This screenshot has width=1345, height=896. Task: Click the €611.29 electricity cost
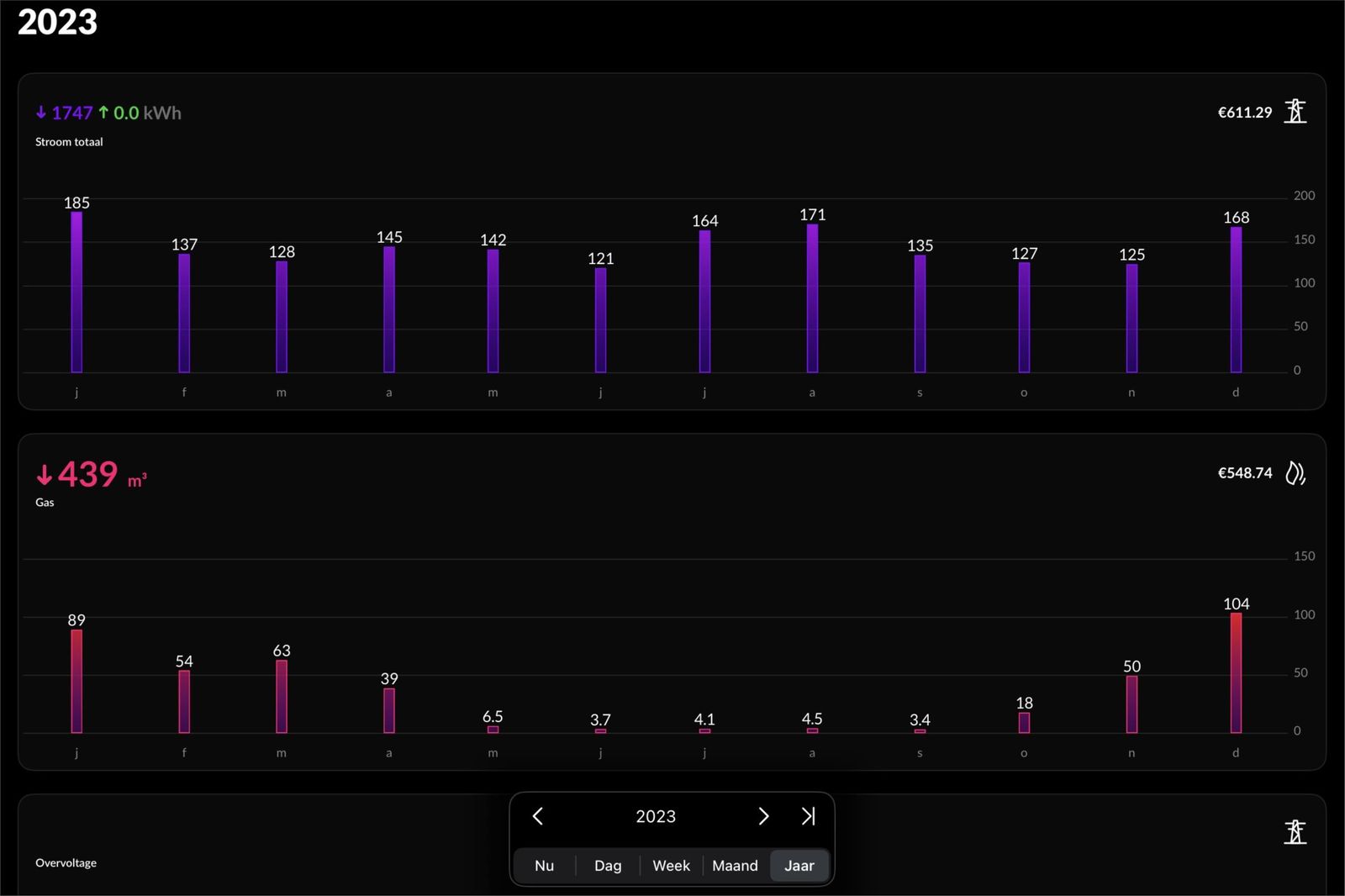tap(1244, 113)
